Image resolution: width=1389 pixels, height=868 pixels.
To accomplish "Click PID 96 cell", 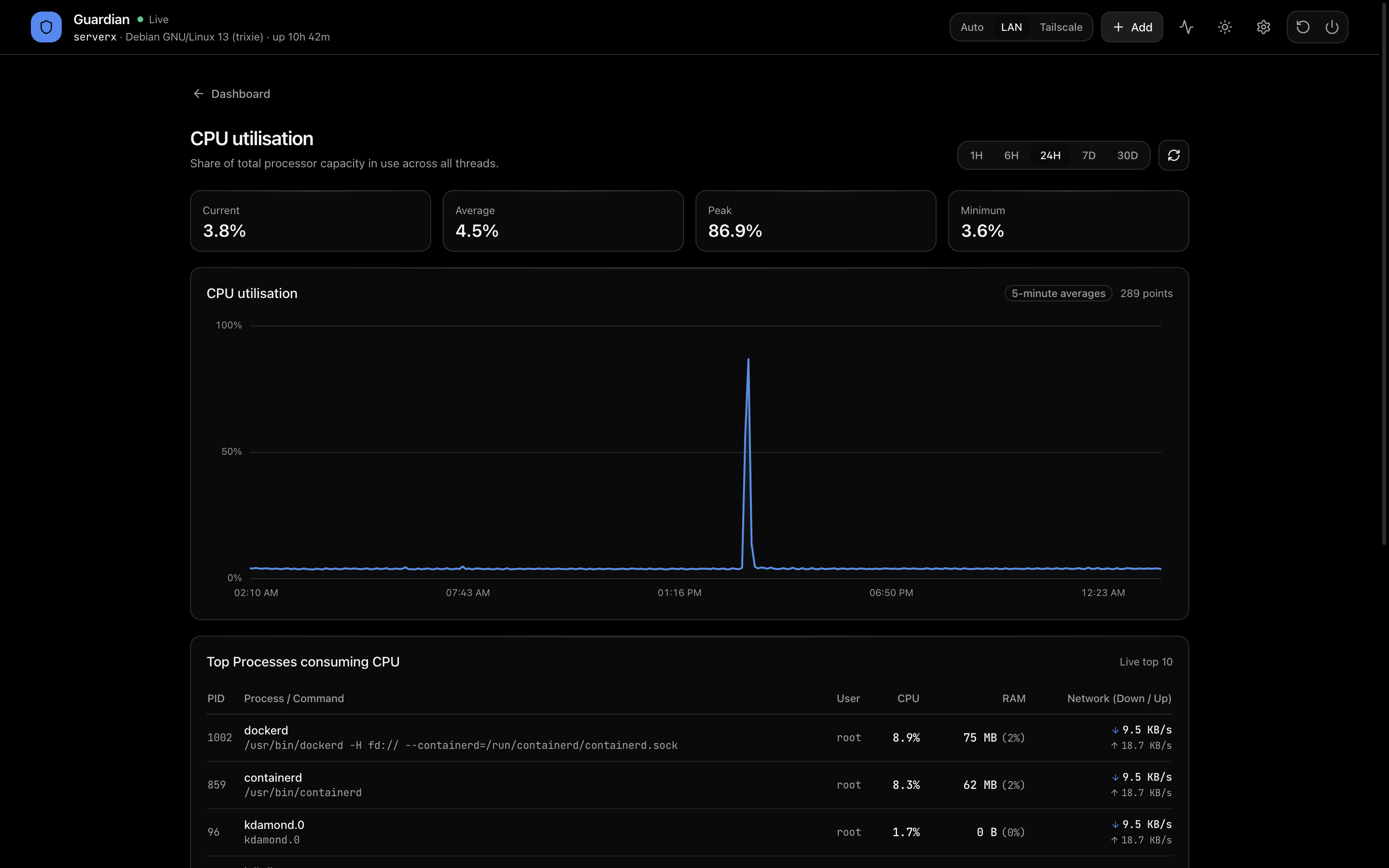I will pyautogui.click(x=214, y=832).
